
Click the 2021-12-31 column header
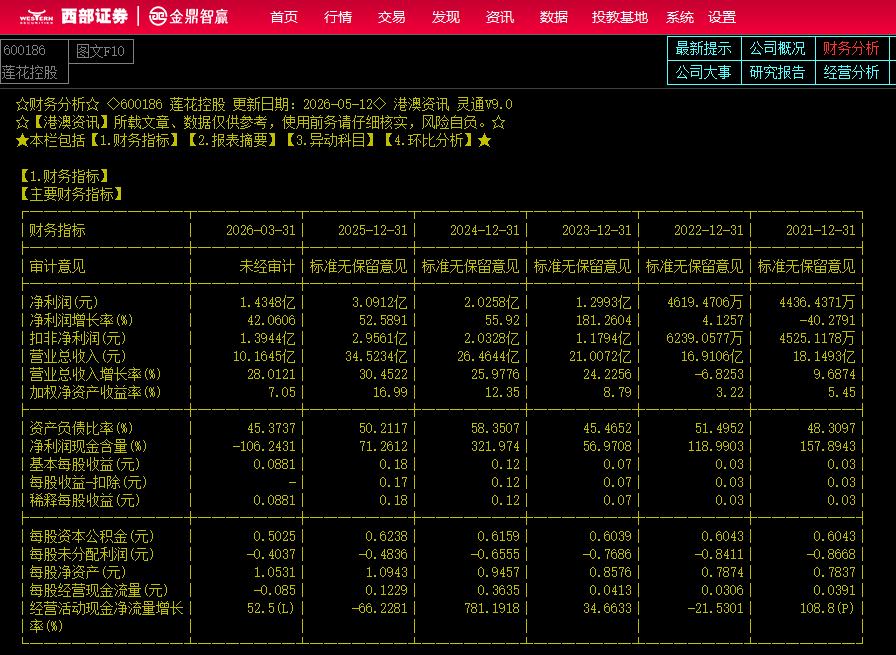pyautogui.click(x=821, y=230)
